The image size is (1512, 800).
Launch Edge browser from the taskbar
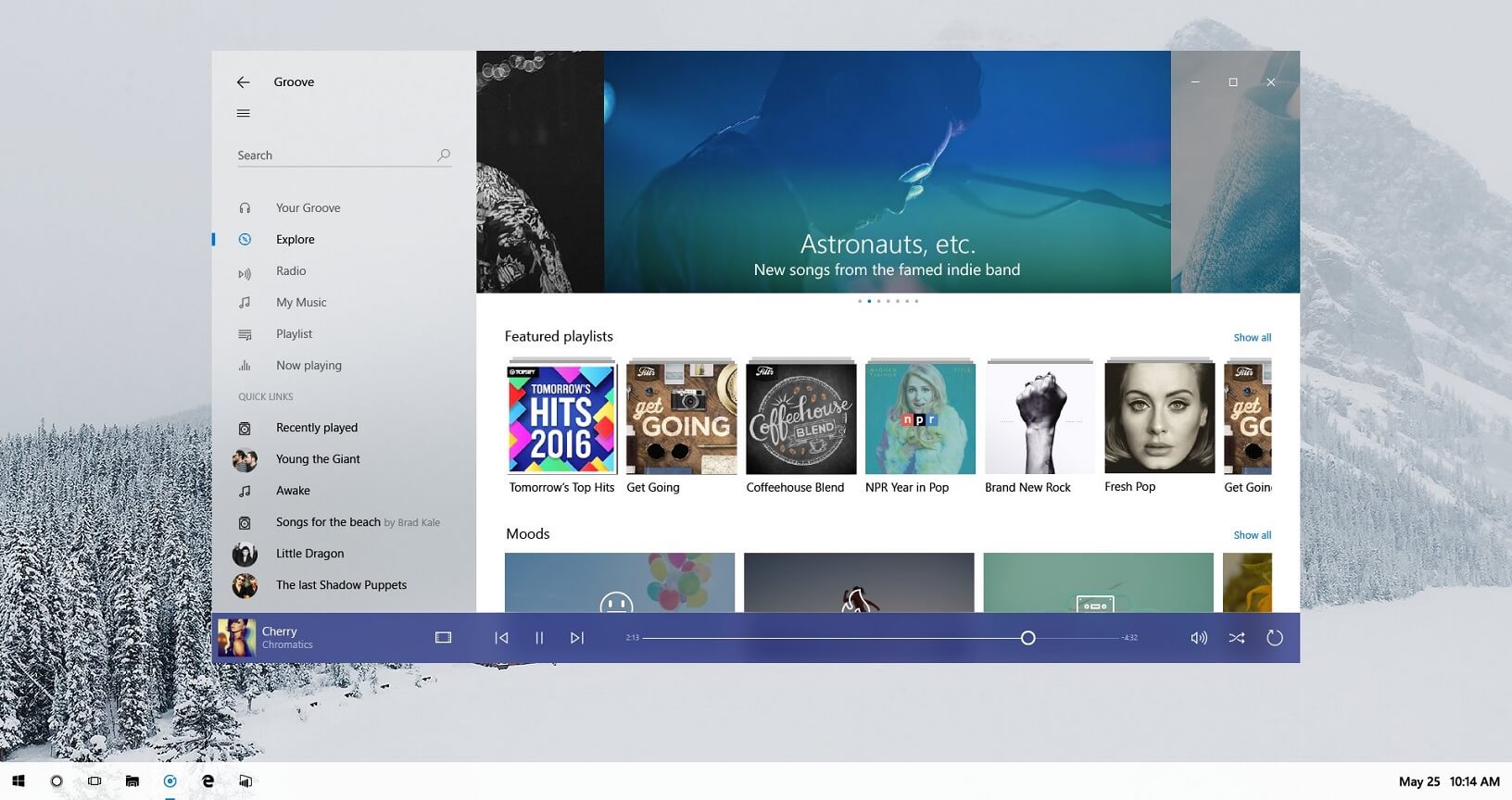(208, 781)
